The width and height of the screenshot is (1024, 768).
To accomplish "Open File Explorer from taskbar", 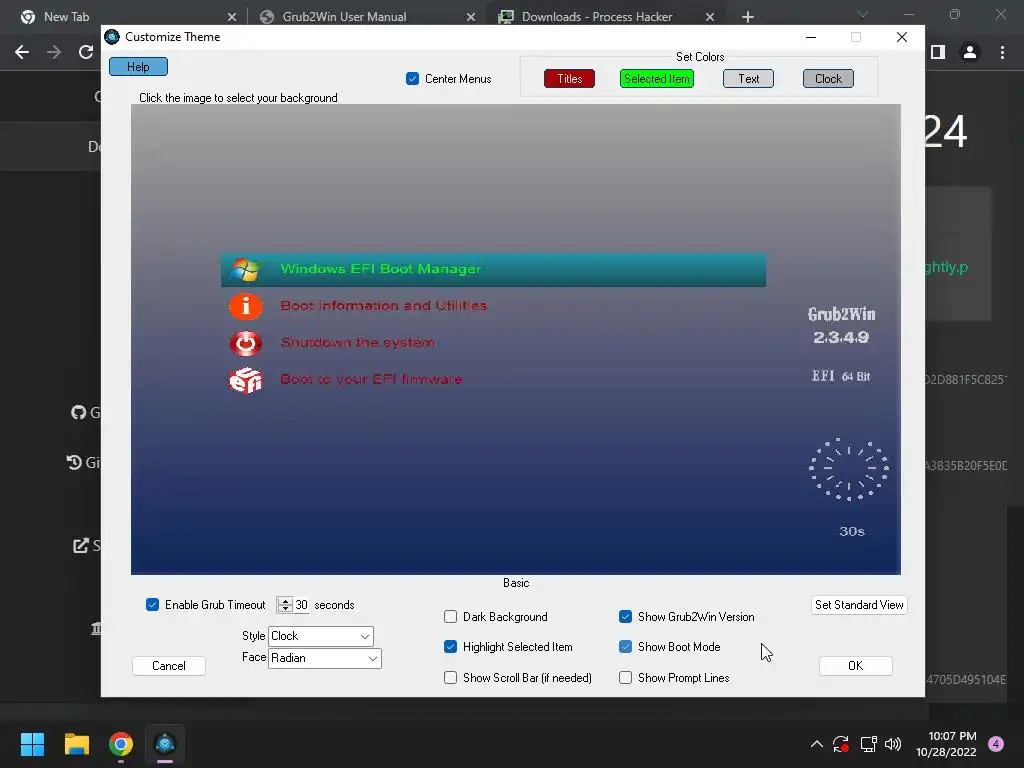I will coord(76,744).
